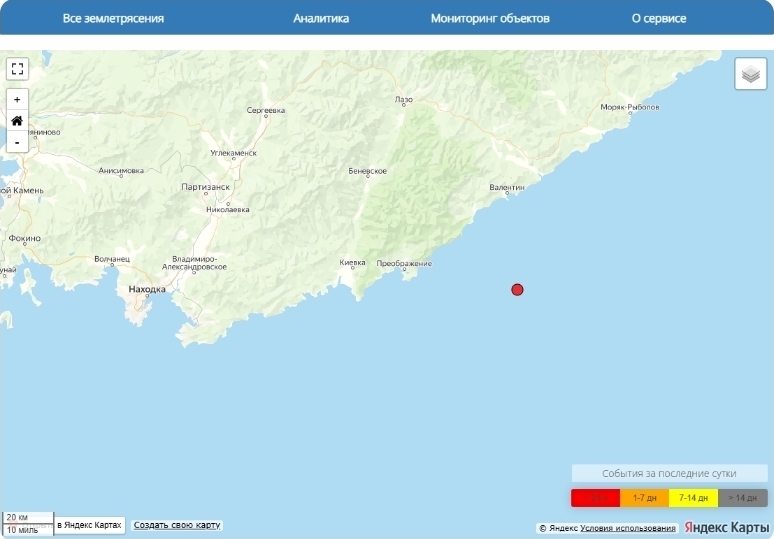The height and width of the screenshot is (539, 774).
Task: Reset map with the home icon
Action: [17, 121]
